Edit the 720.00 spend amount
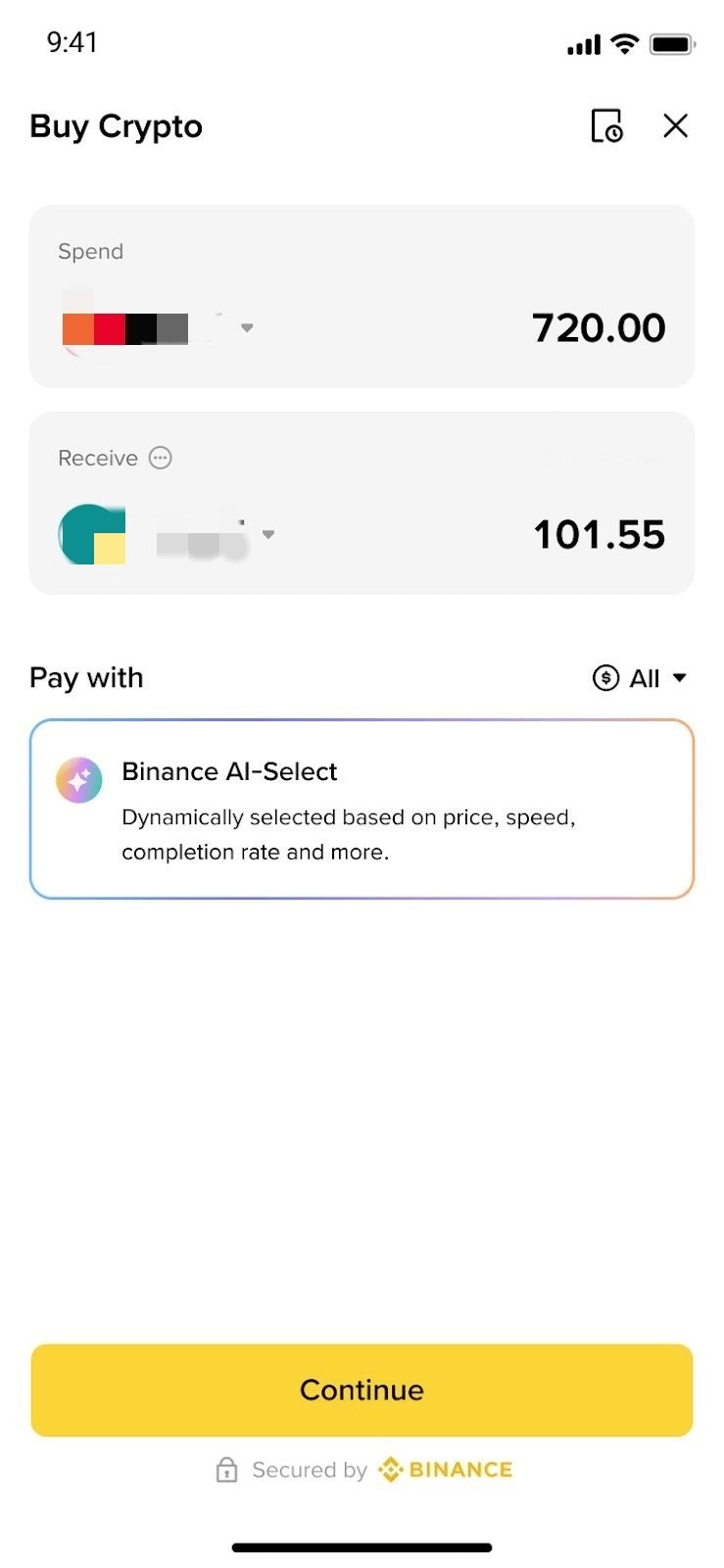Viewport: 724px width, 1568px height. click(x=599, y=328)
